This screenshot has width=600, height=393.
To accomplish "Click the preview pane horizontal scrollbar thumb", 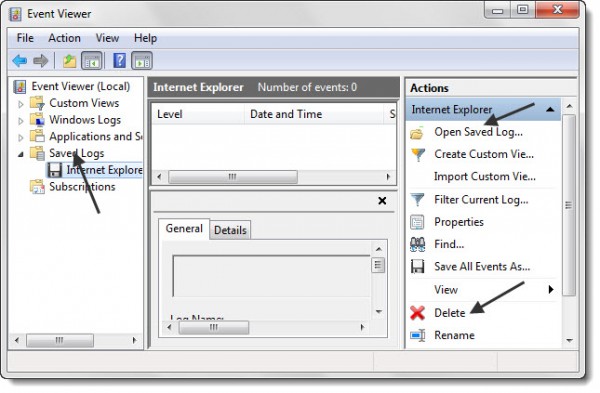I will click(x=214, y=328).
